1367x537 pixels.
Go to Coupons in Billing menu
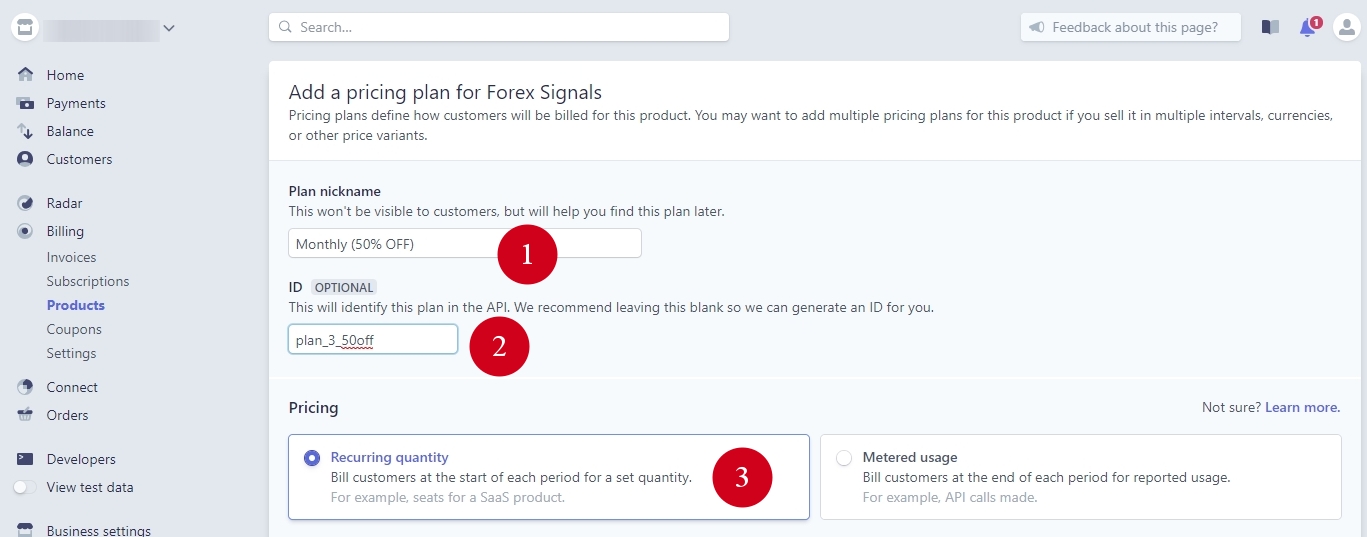pyautogui.click(x=74, y=329)
